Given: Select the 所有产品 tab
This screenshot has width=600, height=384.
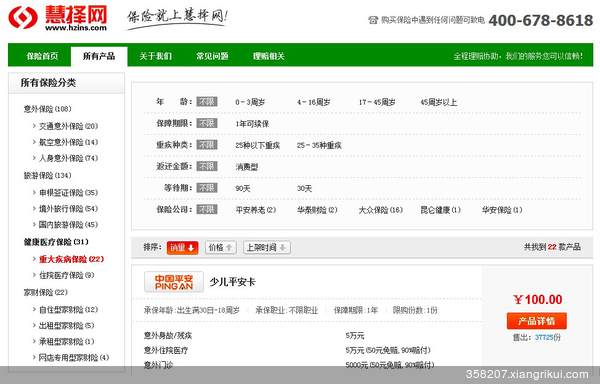Looking at the screenshot, I should click(x=99, y=56).
